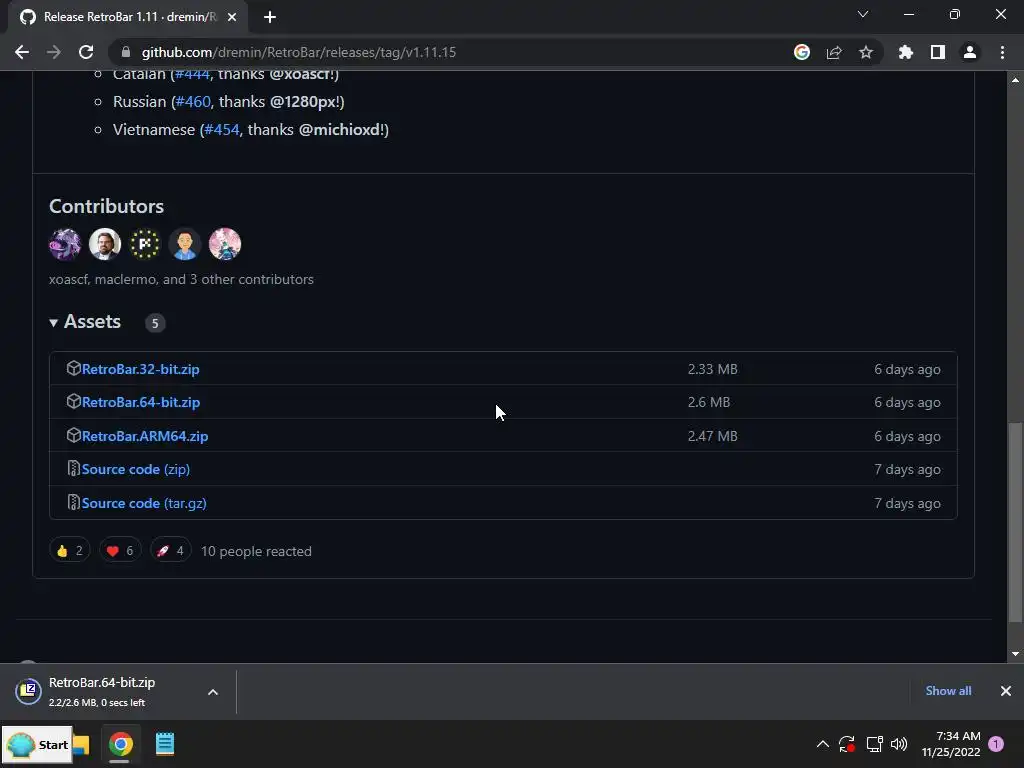Open the dotted circle P contributor avatar
This screenshot has width=1024, height=768.
coord(145,244)
